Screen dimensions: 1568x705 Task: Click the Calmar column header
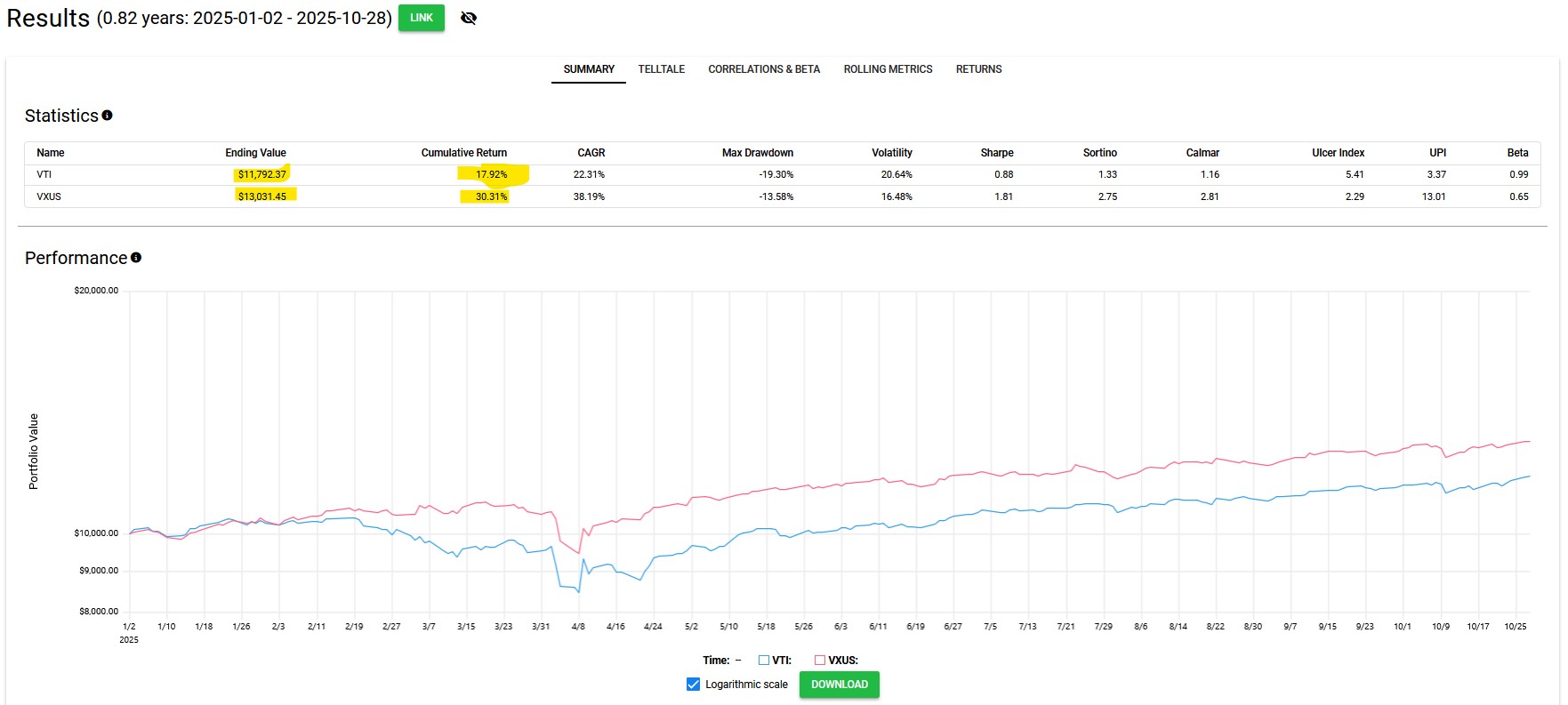coord(1202,153)
